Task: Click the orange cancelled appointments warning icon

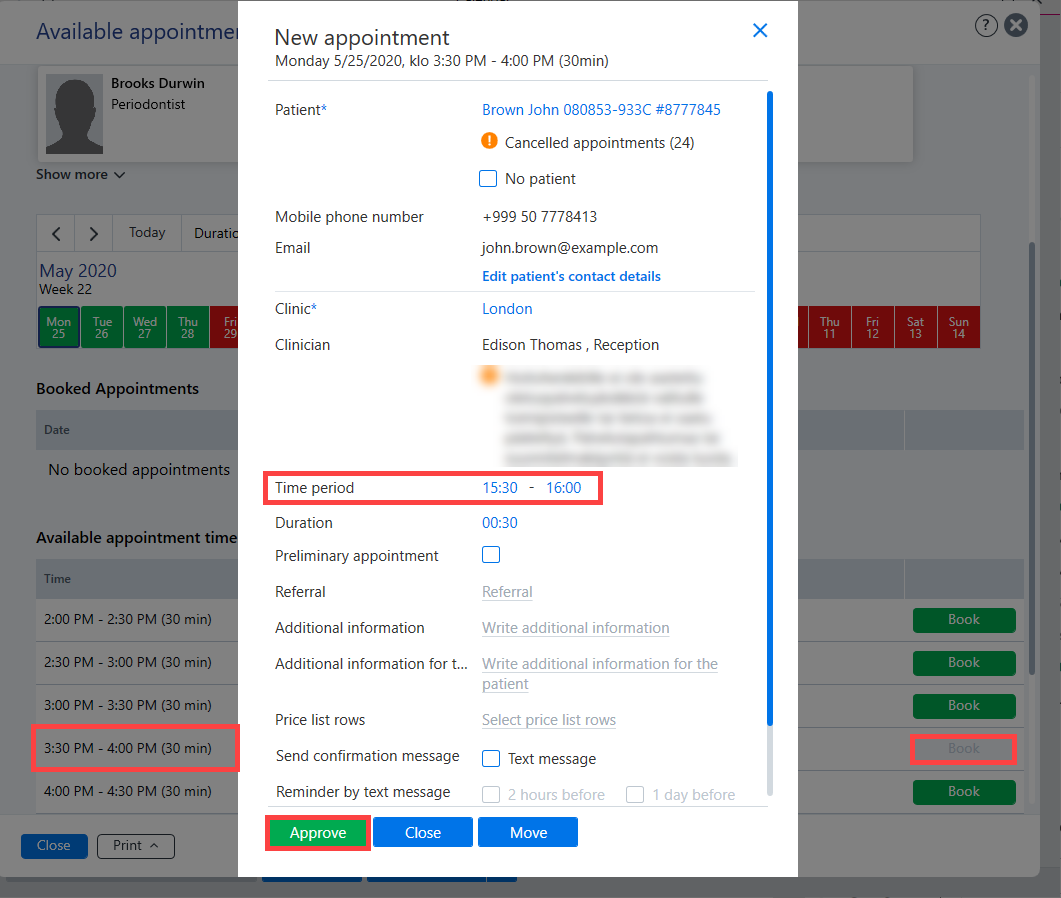Action: (489, 141)
